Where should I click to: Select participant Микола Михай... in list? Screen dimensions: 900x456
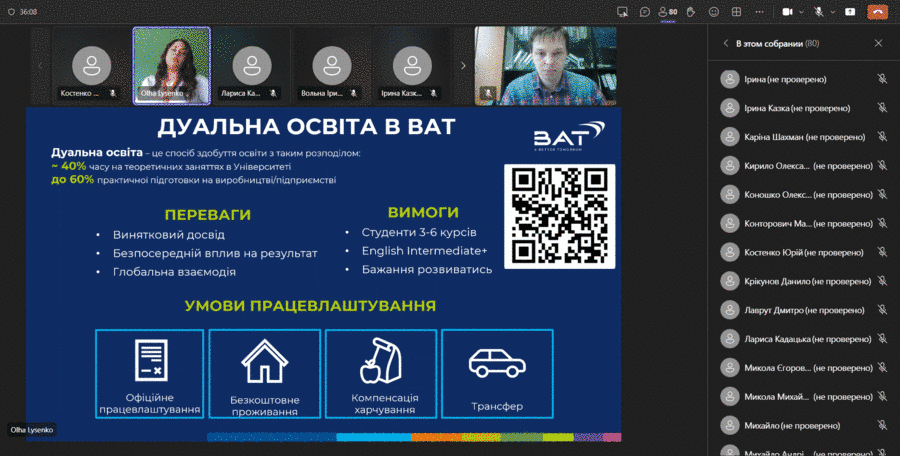804,397
